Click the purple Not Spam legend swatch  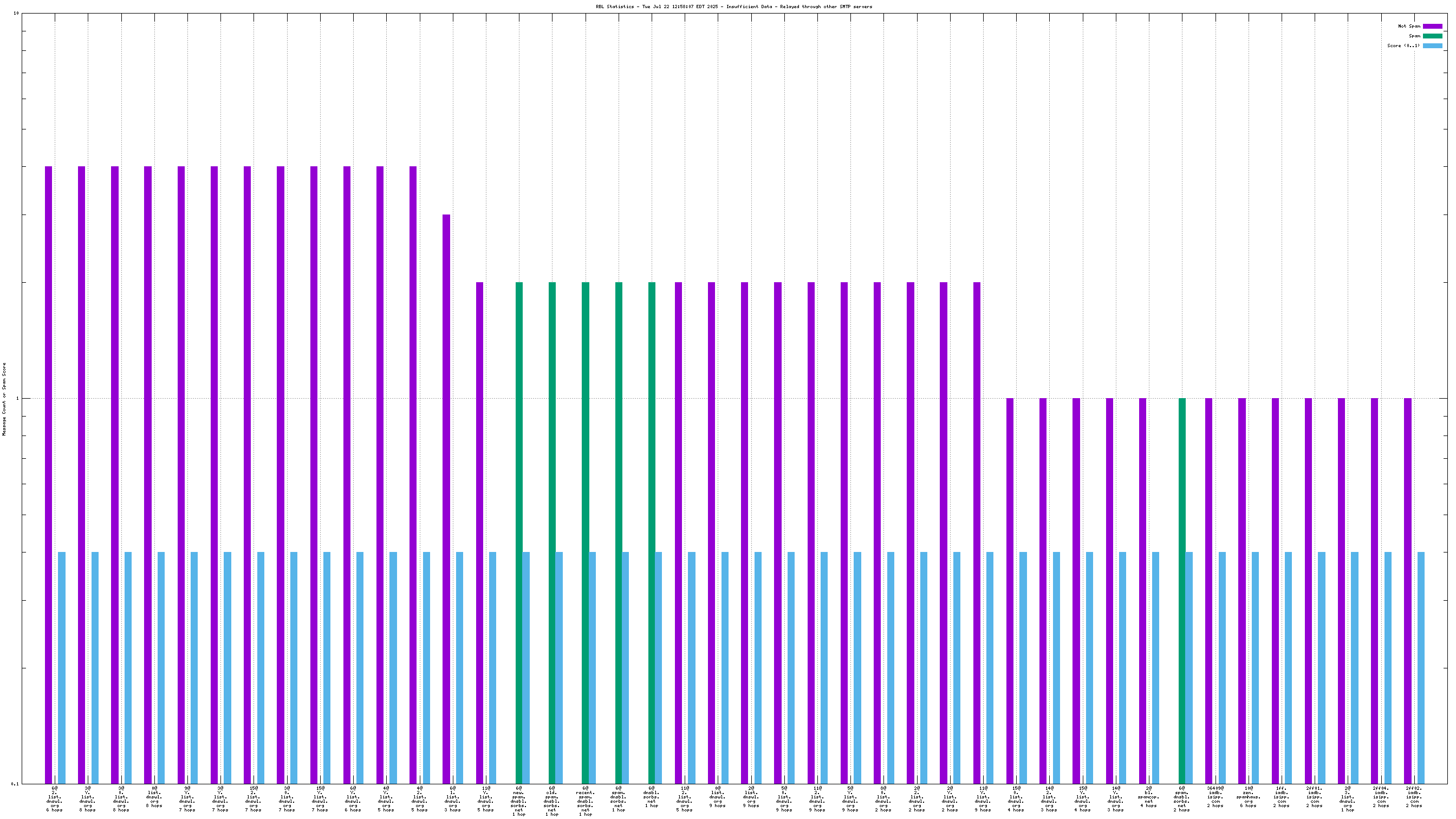click(x=1432, y=26)
